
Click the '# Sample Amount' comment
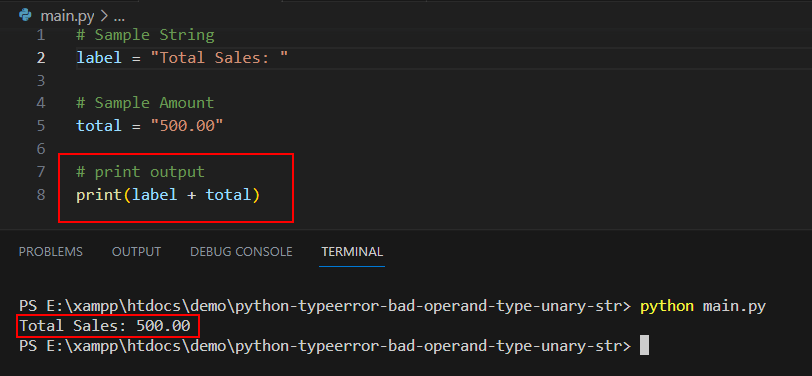tap(146, 103)
